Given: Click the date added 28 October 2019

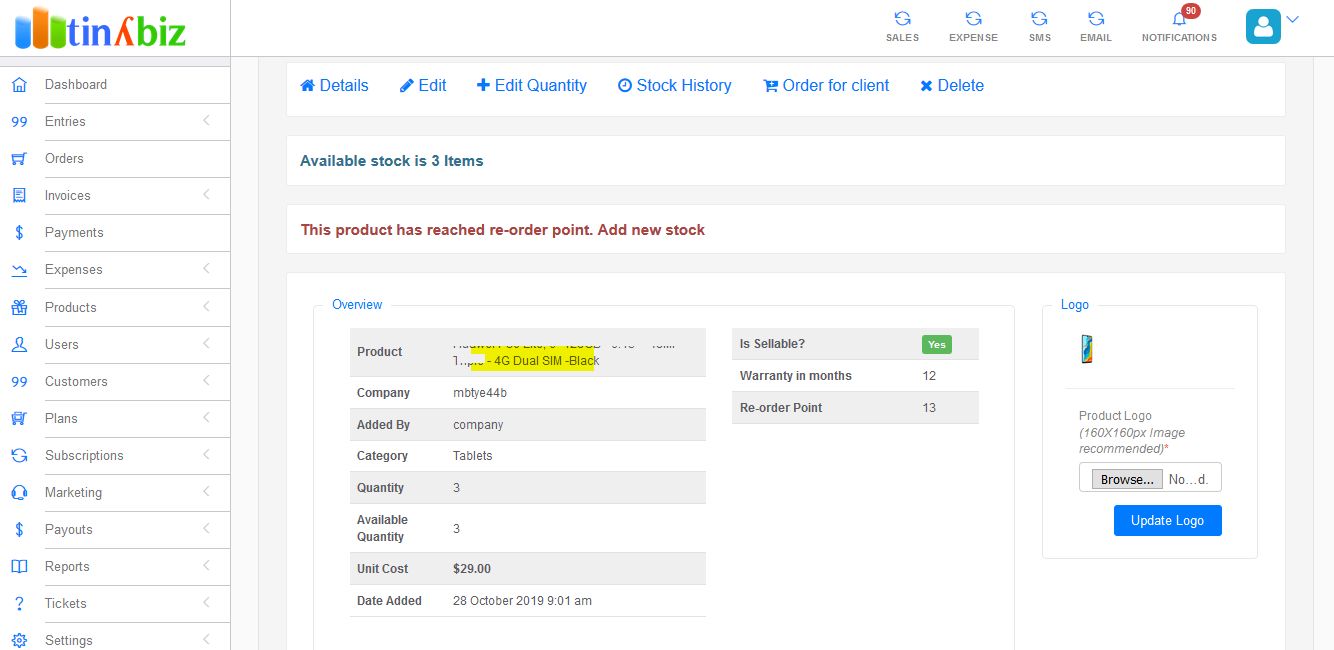Looking at the screenshot, I should click(x=522, y=601).
